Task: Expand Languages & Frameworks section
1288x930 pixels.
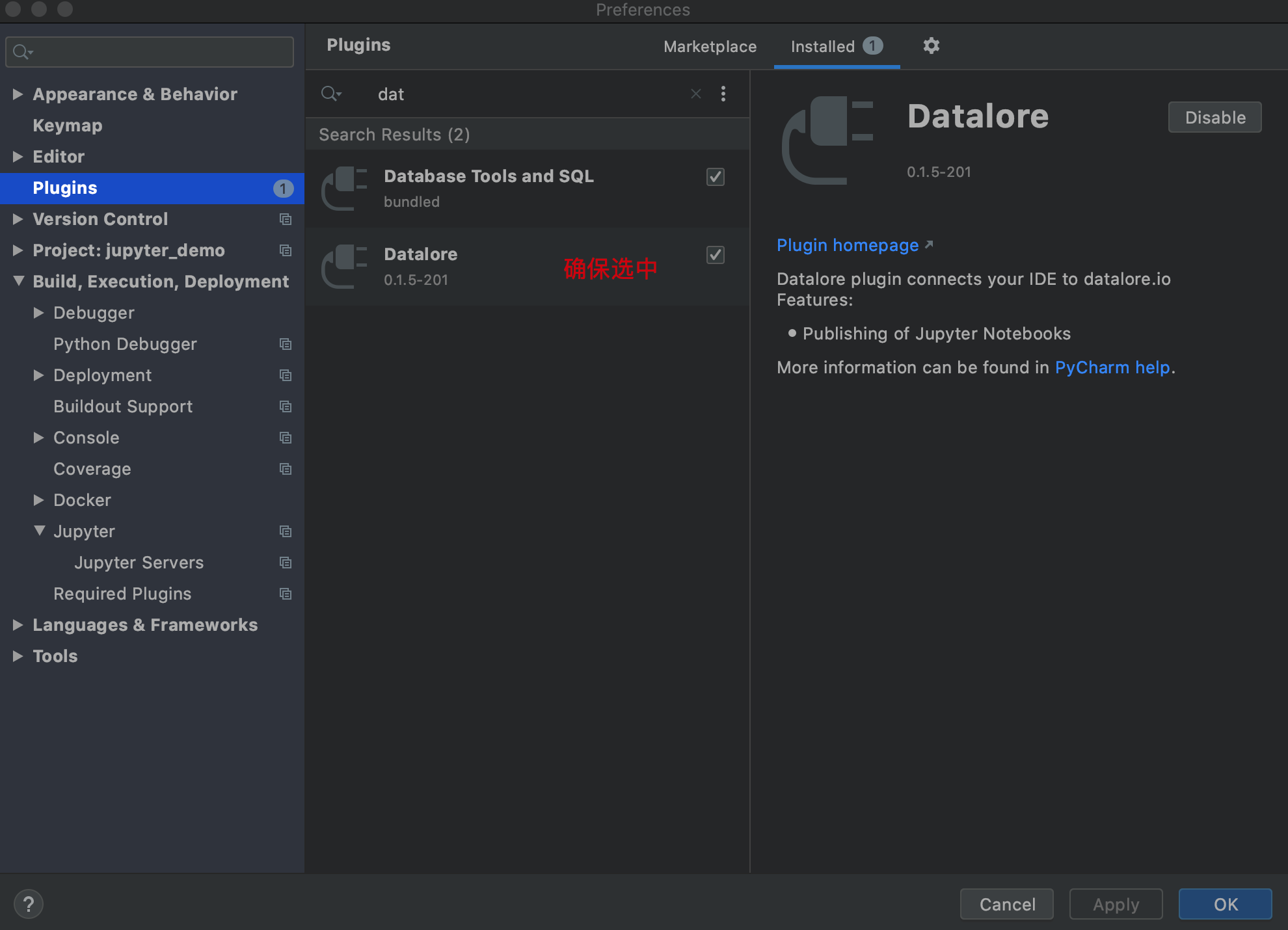Action: coord(18,625)
